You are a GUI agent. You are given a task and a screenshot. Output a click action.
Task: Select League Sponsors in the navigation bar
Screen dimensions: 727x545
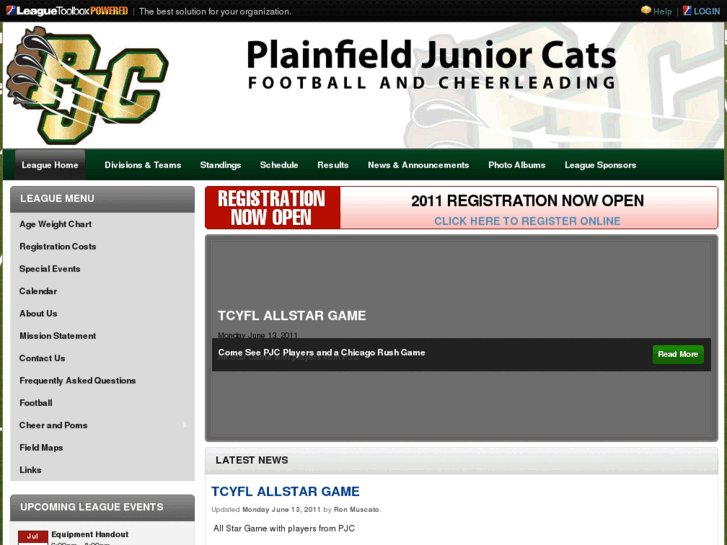click(600, 165)
